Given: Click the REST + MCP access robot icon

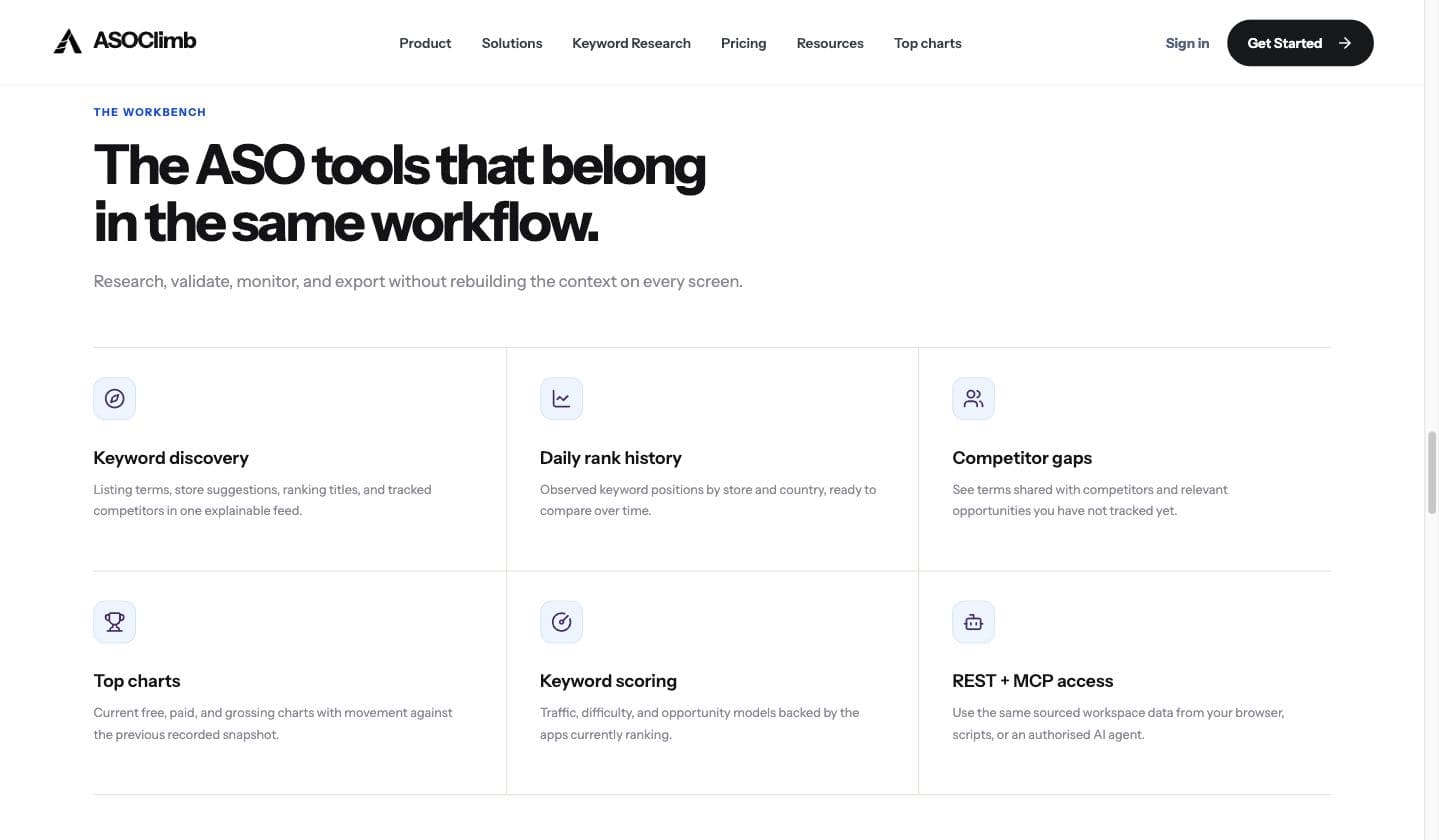Looking at the screenshot, I should 973,622.
